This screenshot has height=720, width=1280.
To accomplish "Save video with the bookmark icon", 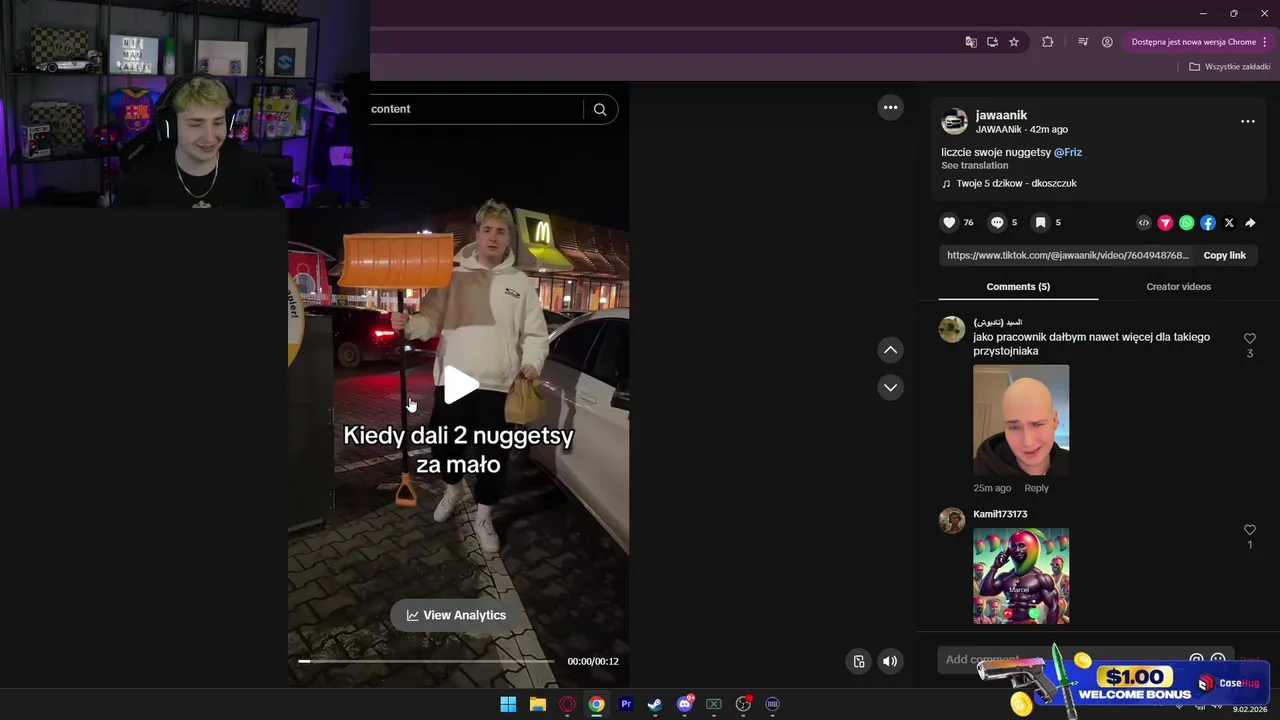I will pyautogui.click(x=1040, y=223).
